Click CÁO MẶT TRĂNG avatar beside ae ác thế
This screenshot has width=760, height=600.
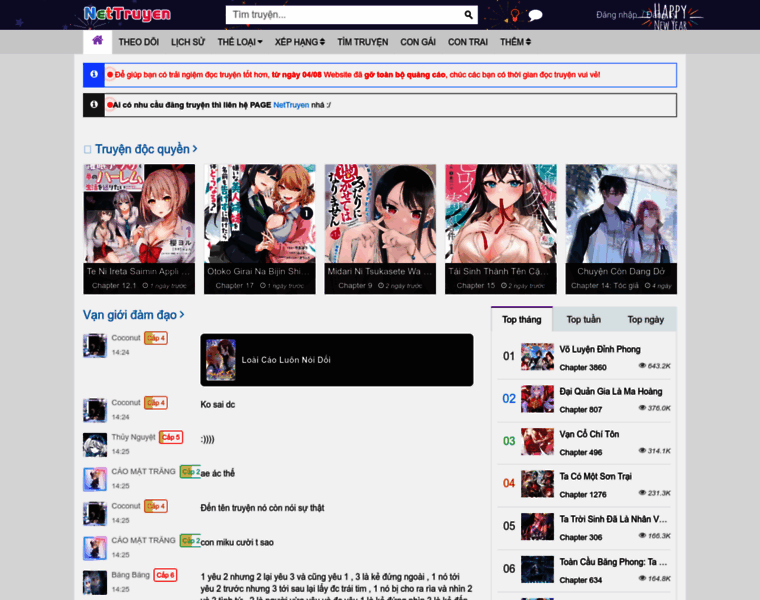tap(95, 479)
